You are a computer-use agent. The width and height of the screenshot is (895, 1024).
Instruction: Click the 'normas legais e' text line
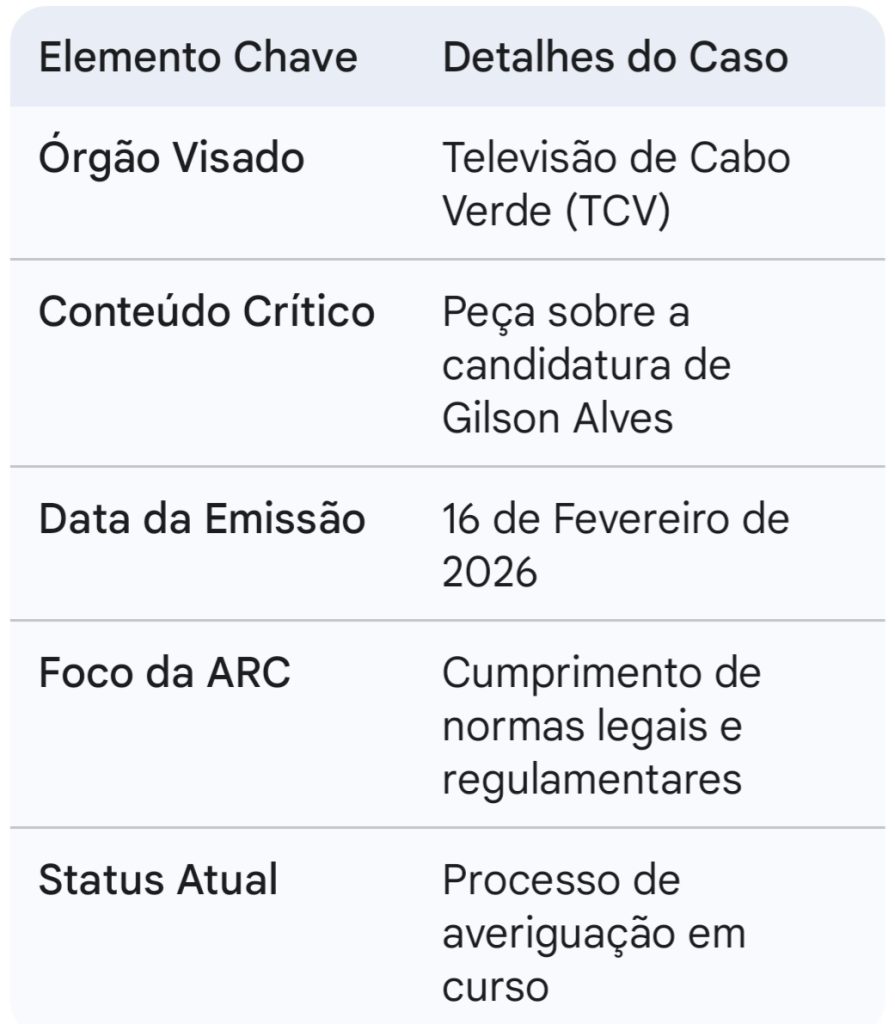[592, 727]
